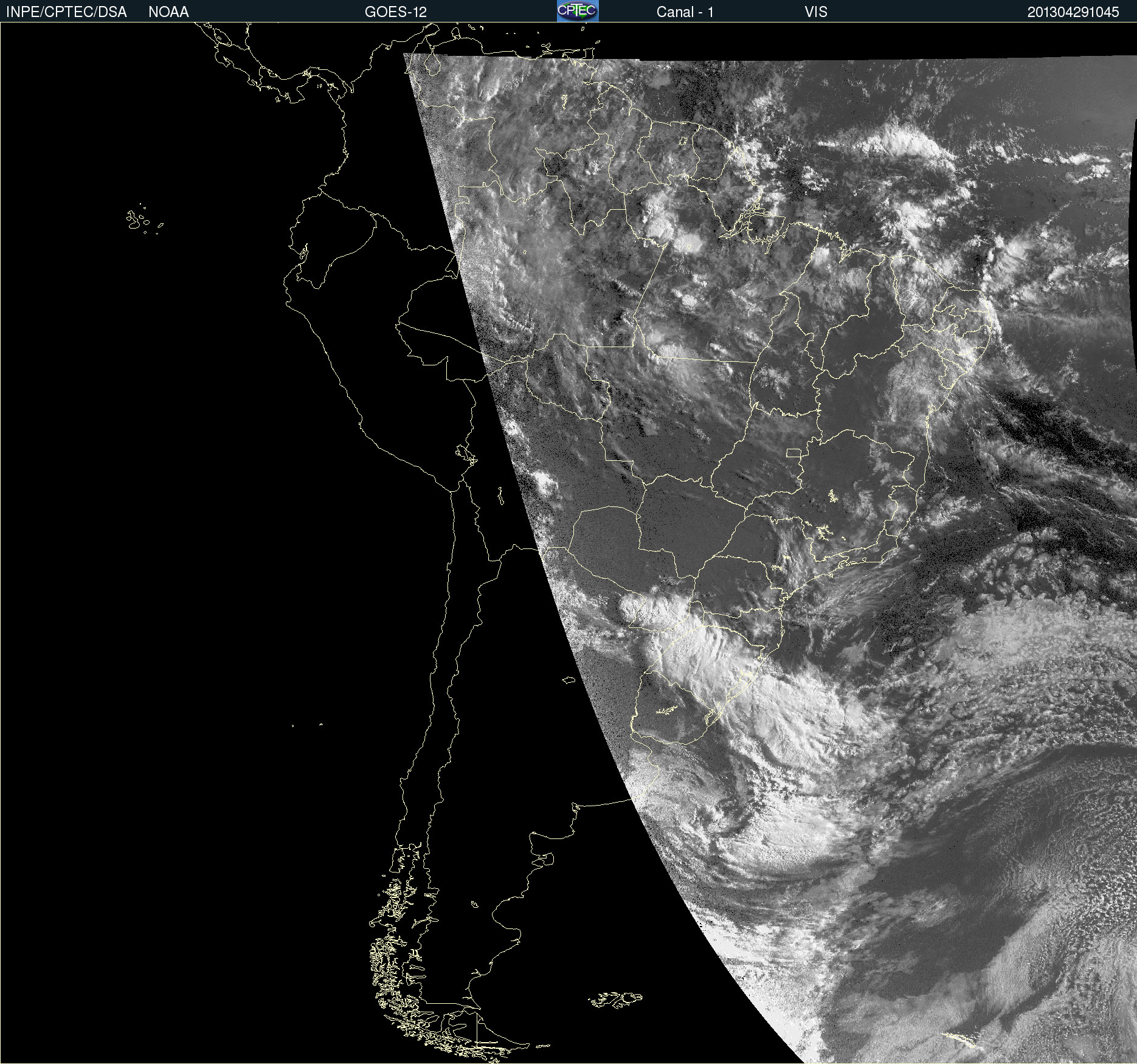Select the VIS channel label
This screenshot has width=1137, height=1064.
(816, 12)
